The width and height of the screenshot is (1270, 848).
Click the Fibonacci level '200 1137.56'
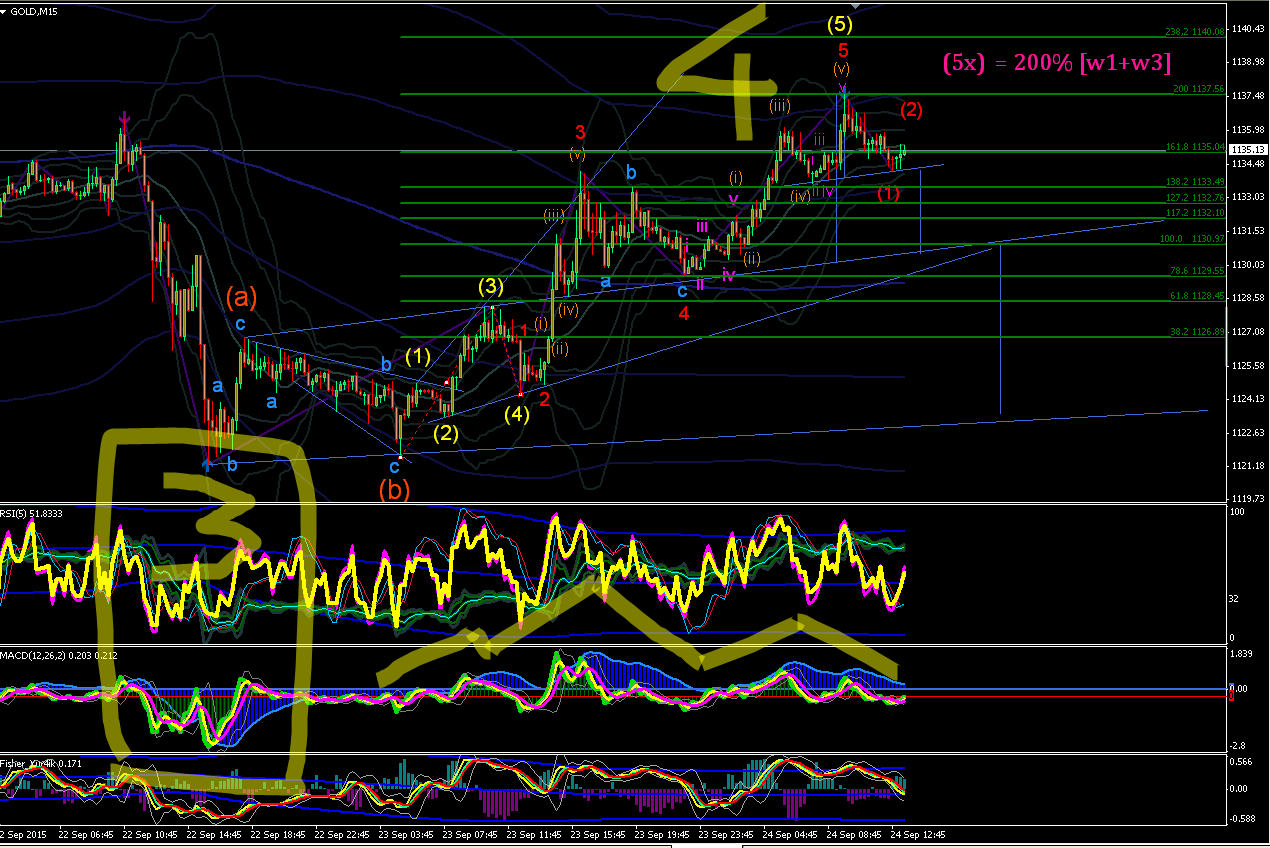pyautogui.click(x=1198, y=89)
